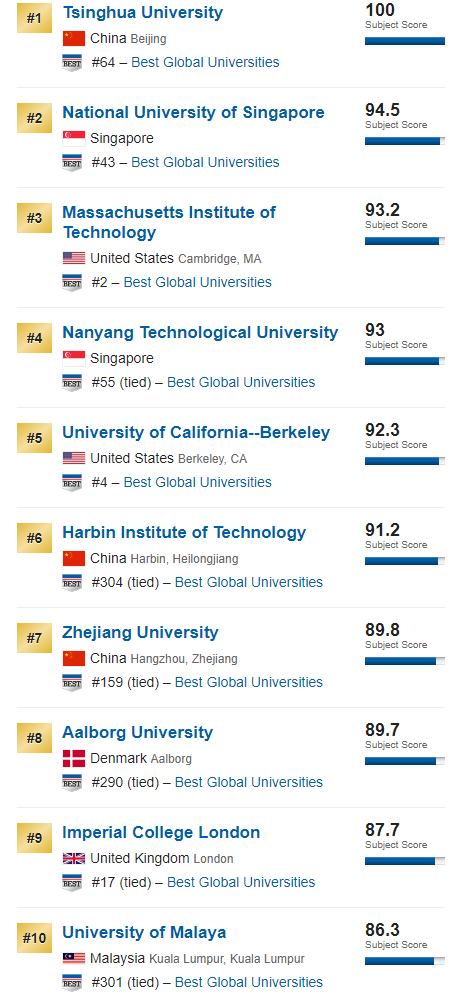Viewport: 458px width, 1003px height.
Task: Click the China flag icon under Tsinghua University
Action: tap(74, 38)
